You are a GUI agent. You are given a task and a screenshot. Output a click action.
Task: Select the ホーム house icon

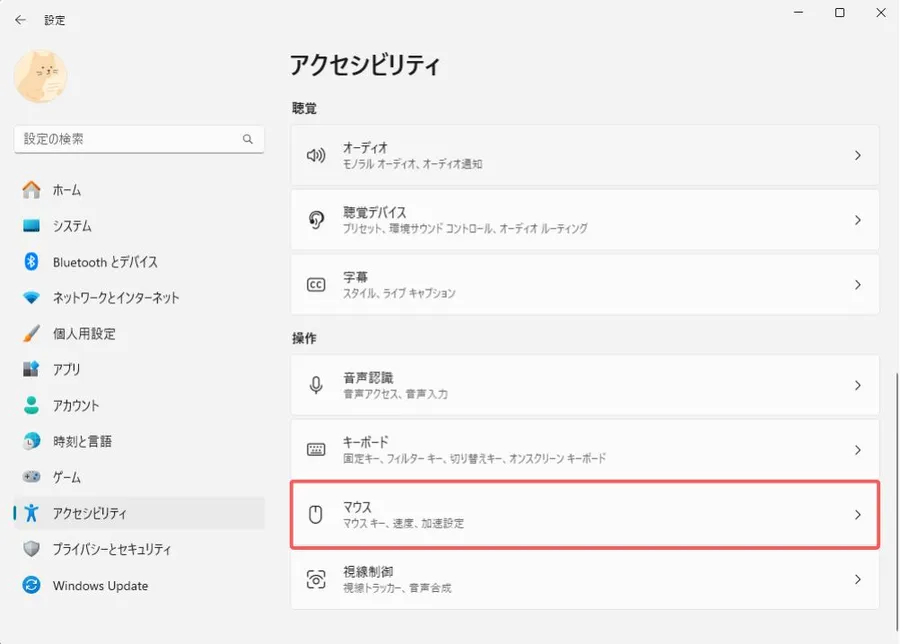click(32, 189)
